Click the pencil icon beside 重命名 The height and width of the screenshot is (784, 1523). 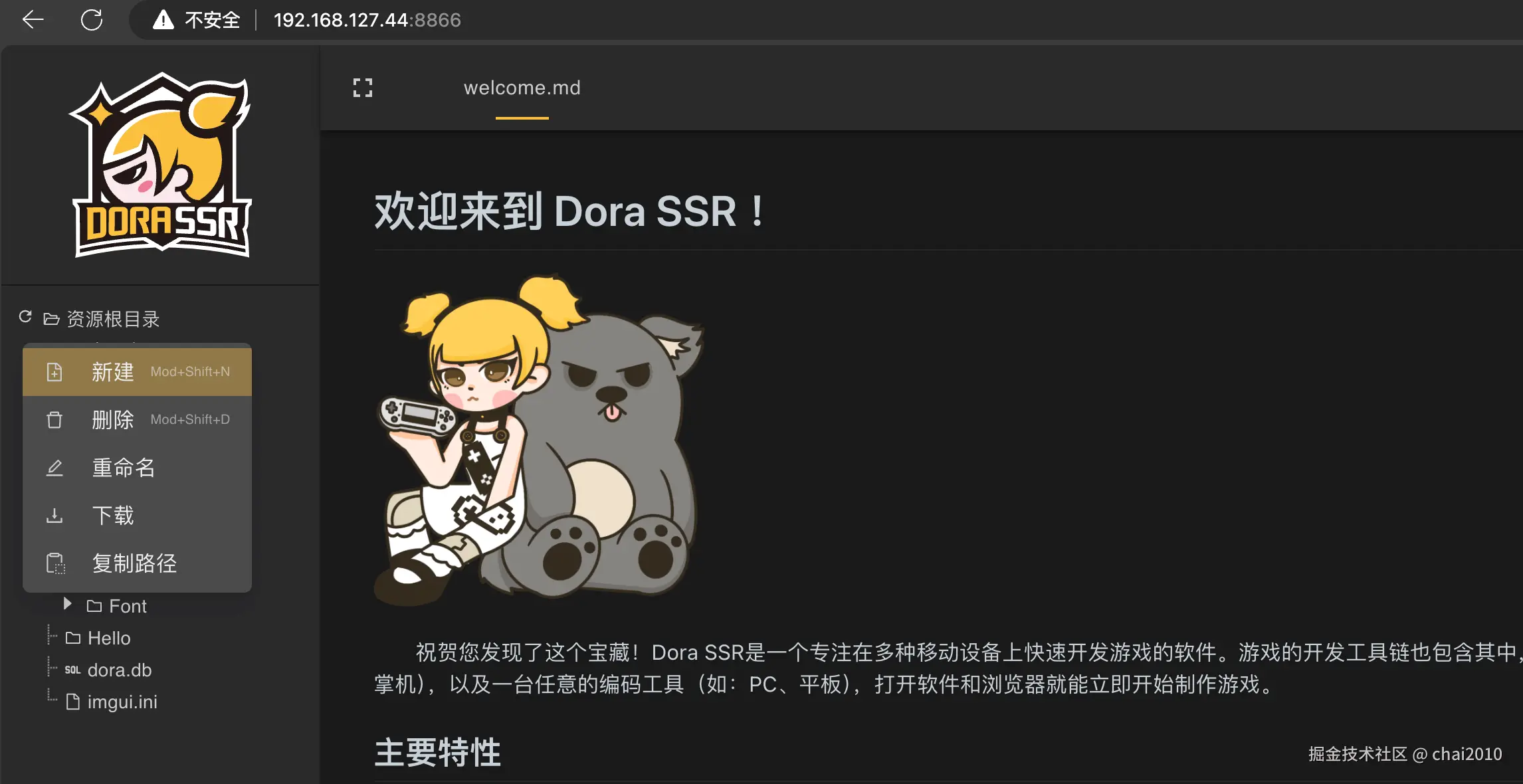click(54, 468)
